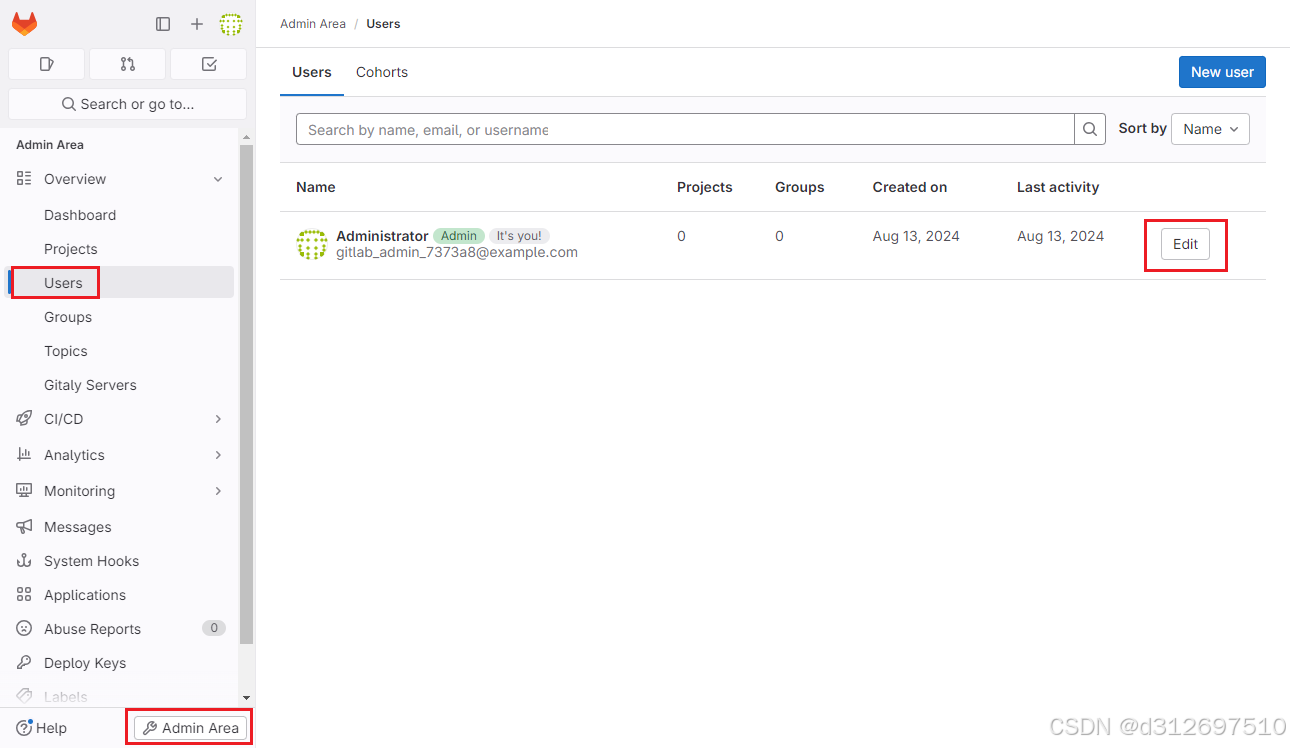1290x748 pixels.
Task: Click the Groups column header
Action: pos(800,187)
